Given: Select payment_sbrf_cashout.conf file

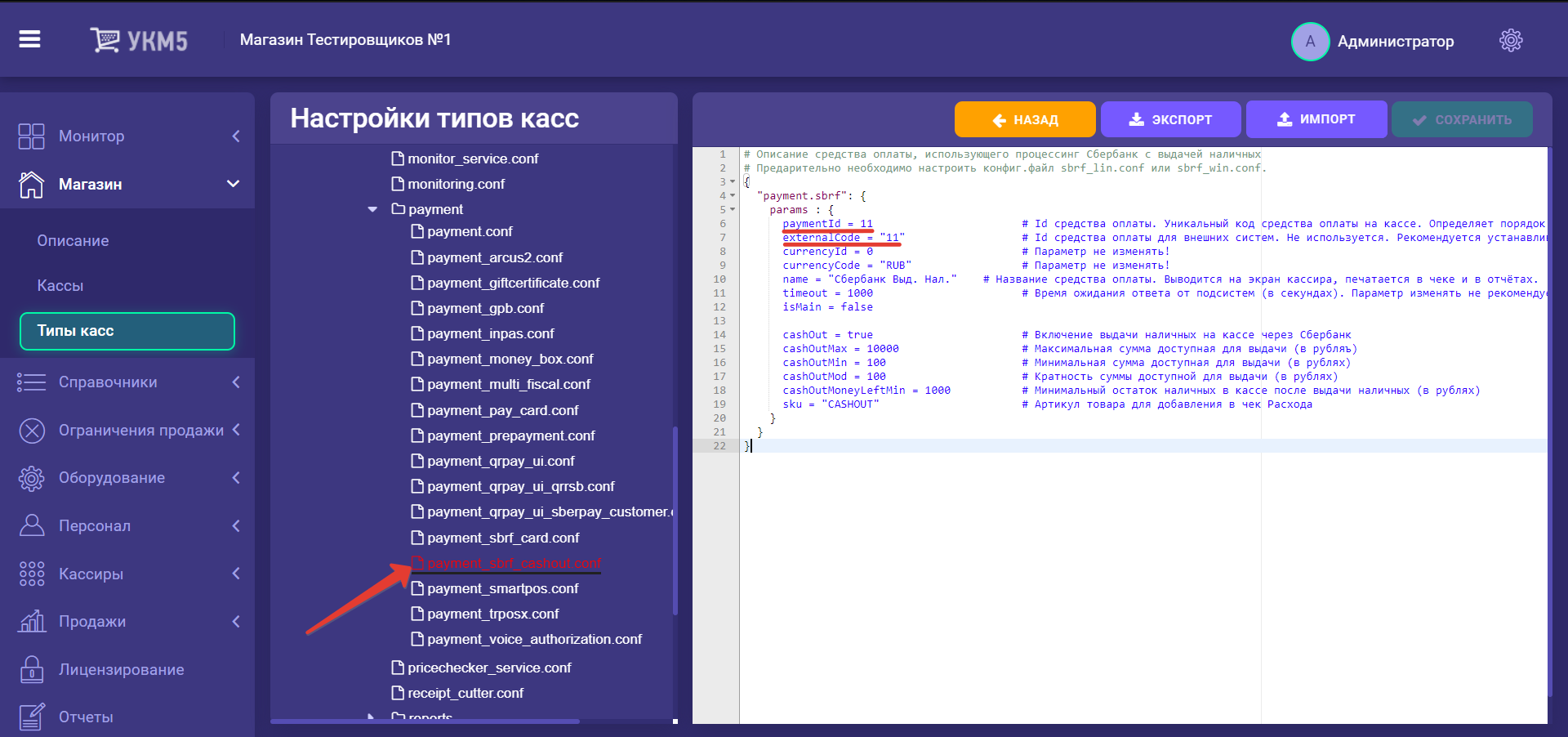Looking at the screenshot, I should [x=514, y=563].
